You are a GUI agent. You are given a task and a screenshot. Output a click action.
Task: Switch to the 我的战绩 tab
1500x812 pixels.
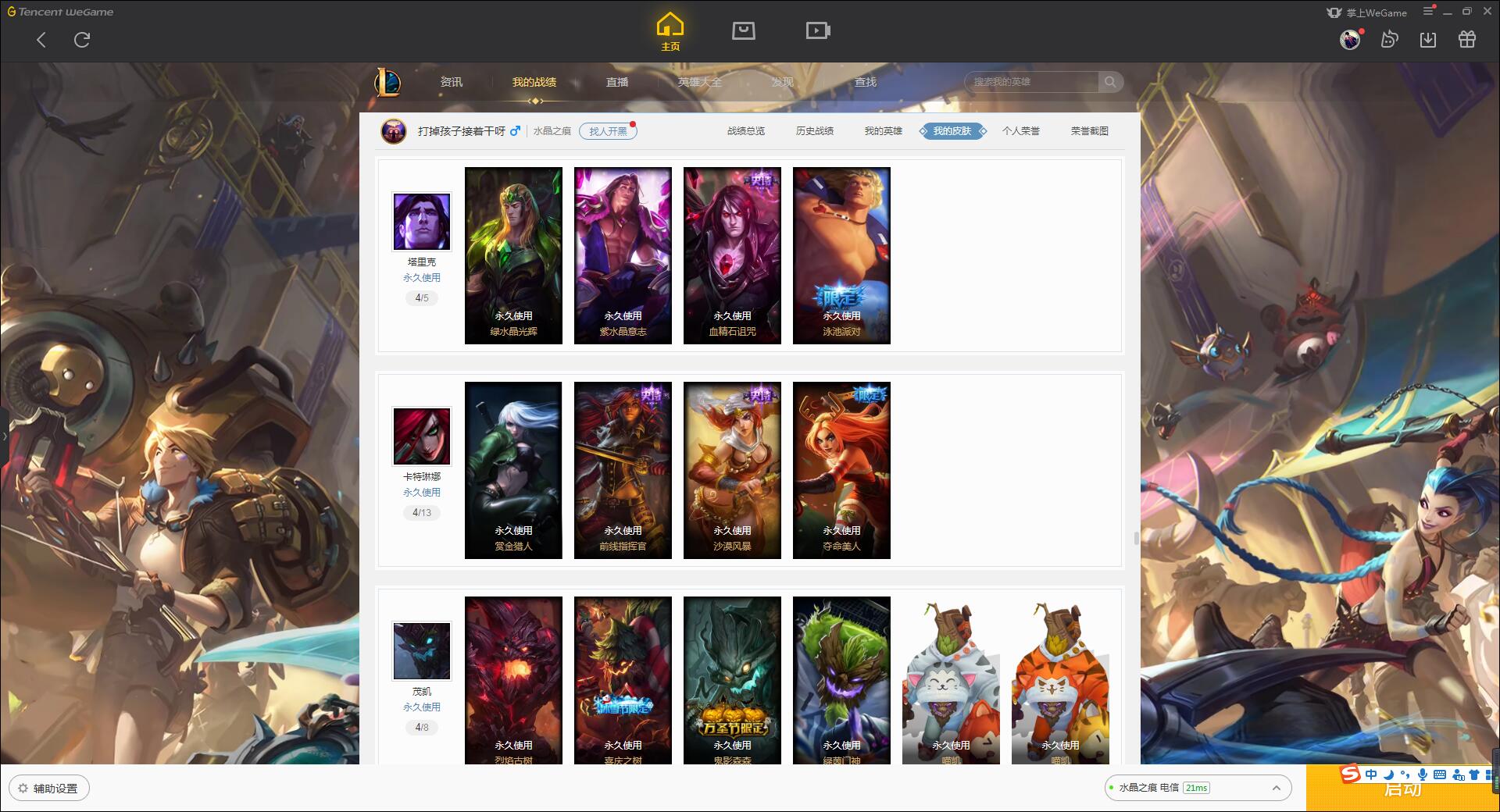[534, 82]
